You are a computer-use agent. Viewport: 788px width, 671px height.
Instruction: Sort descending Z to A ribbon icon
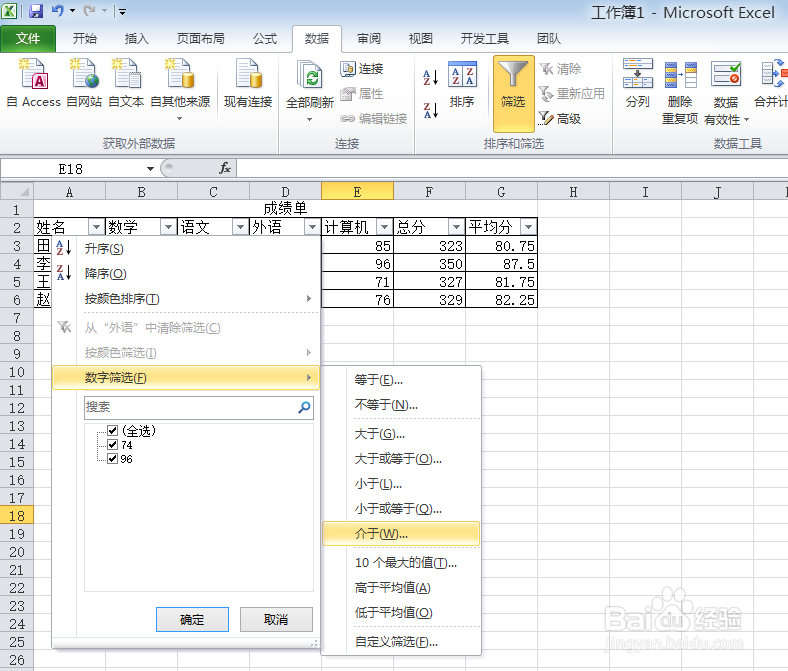(x=431, y=110)
